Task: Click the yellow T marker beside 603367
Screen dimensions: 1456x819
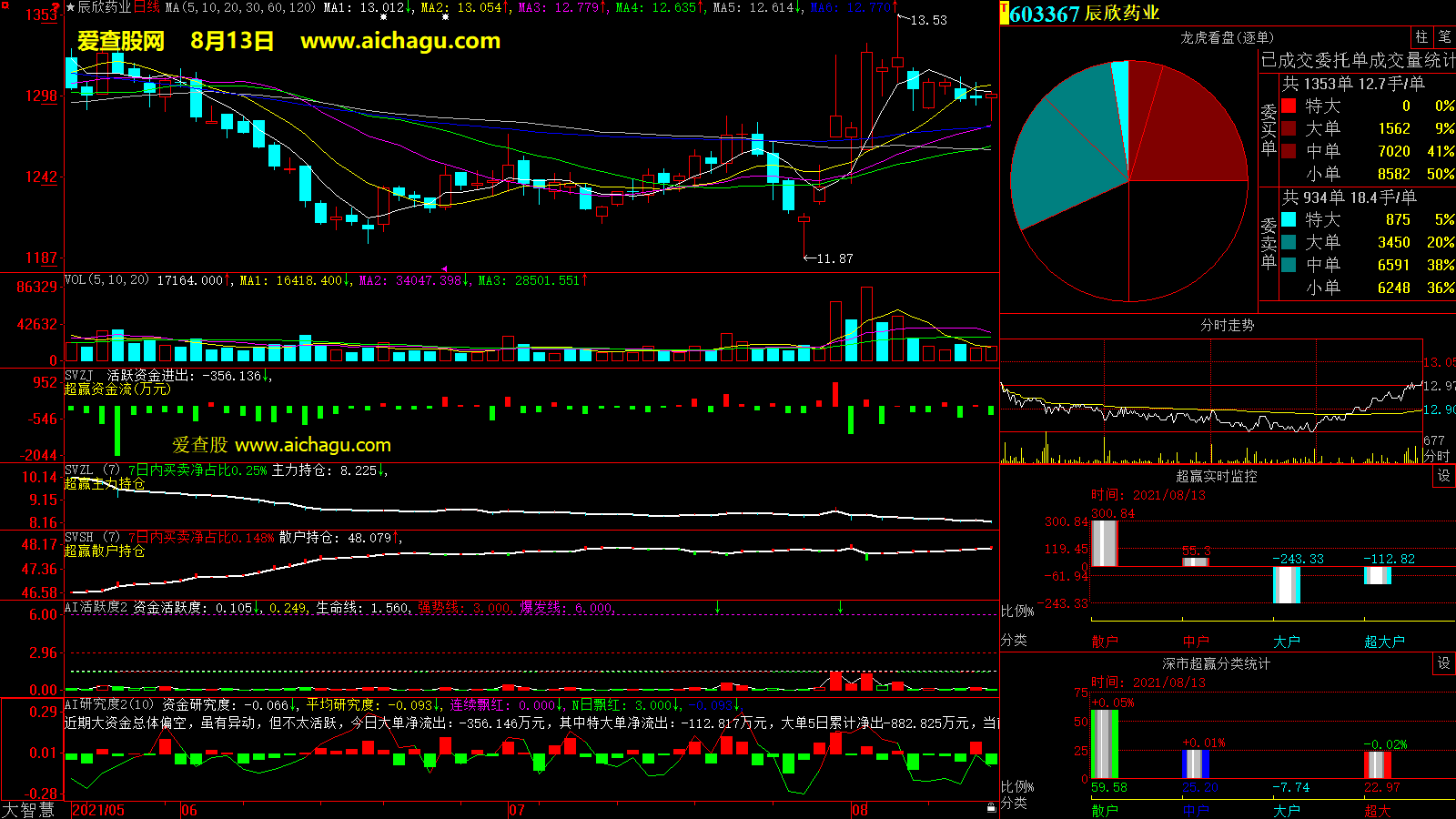Action: click(x=1005, y=13)
